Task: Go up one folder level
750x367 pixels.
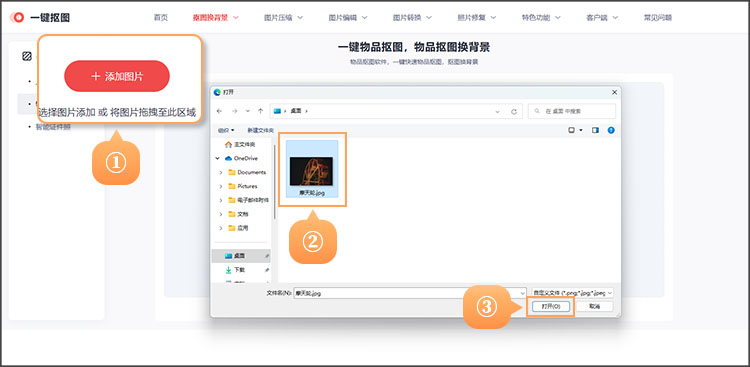Action: pos(260,111)
